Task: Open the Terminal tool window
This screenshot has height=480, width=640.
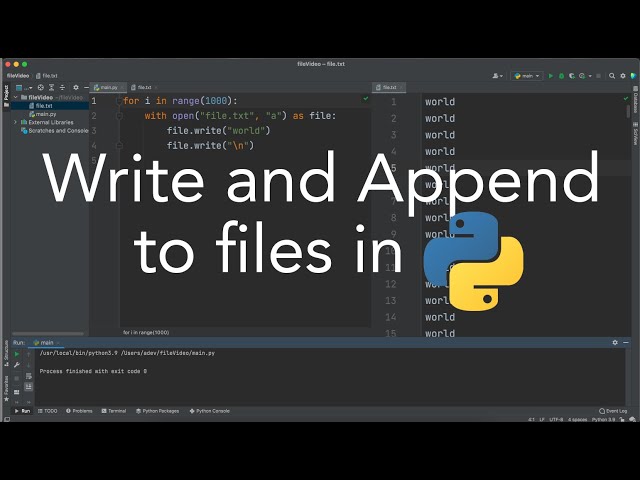Action: (114, 411)
